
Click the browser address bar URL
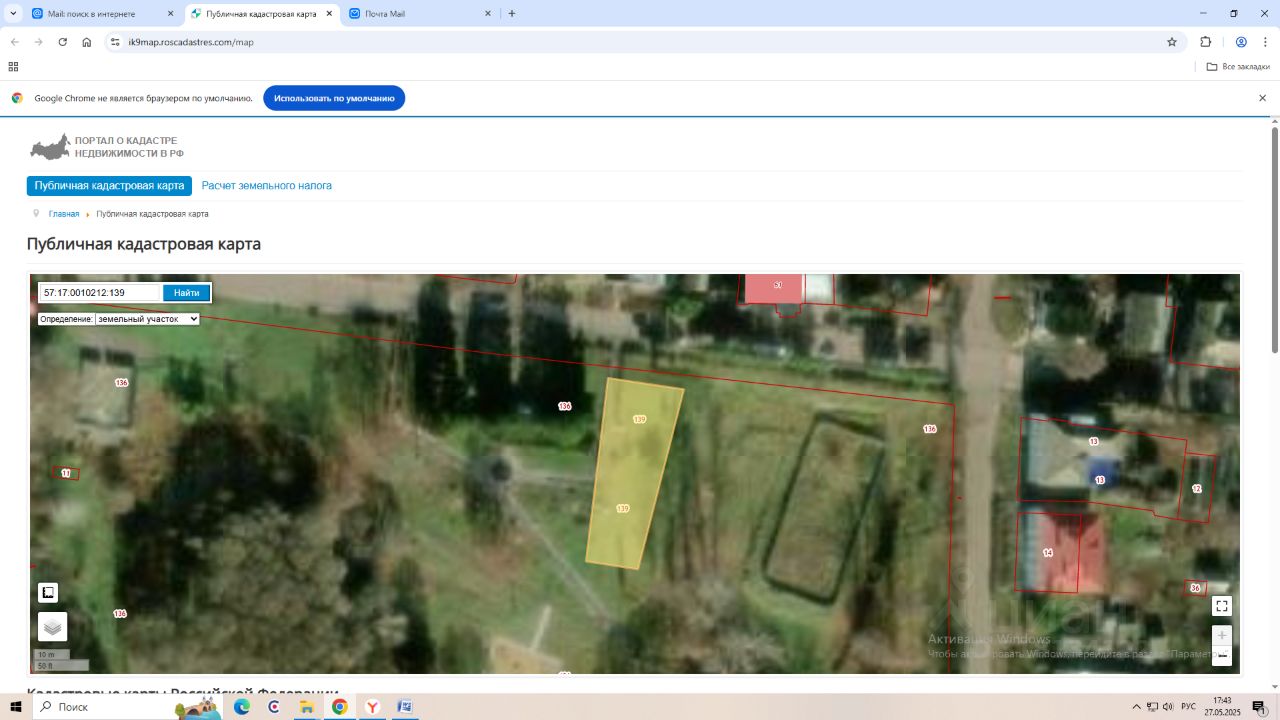coord(191,42)
